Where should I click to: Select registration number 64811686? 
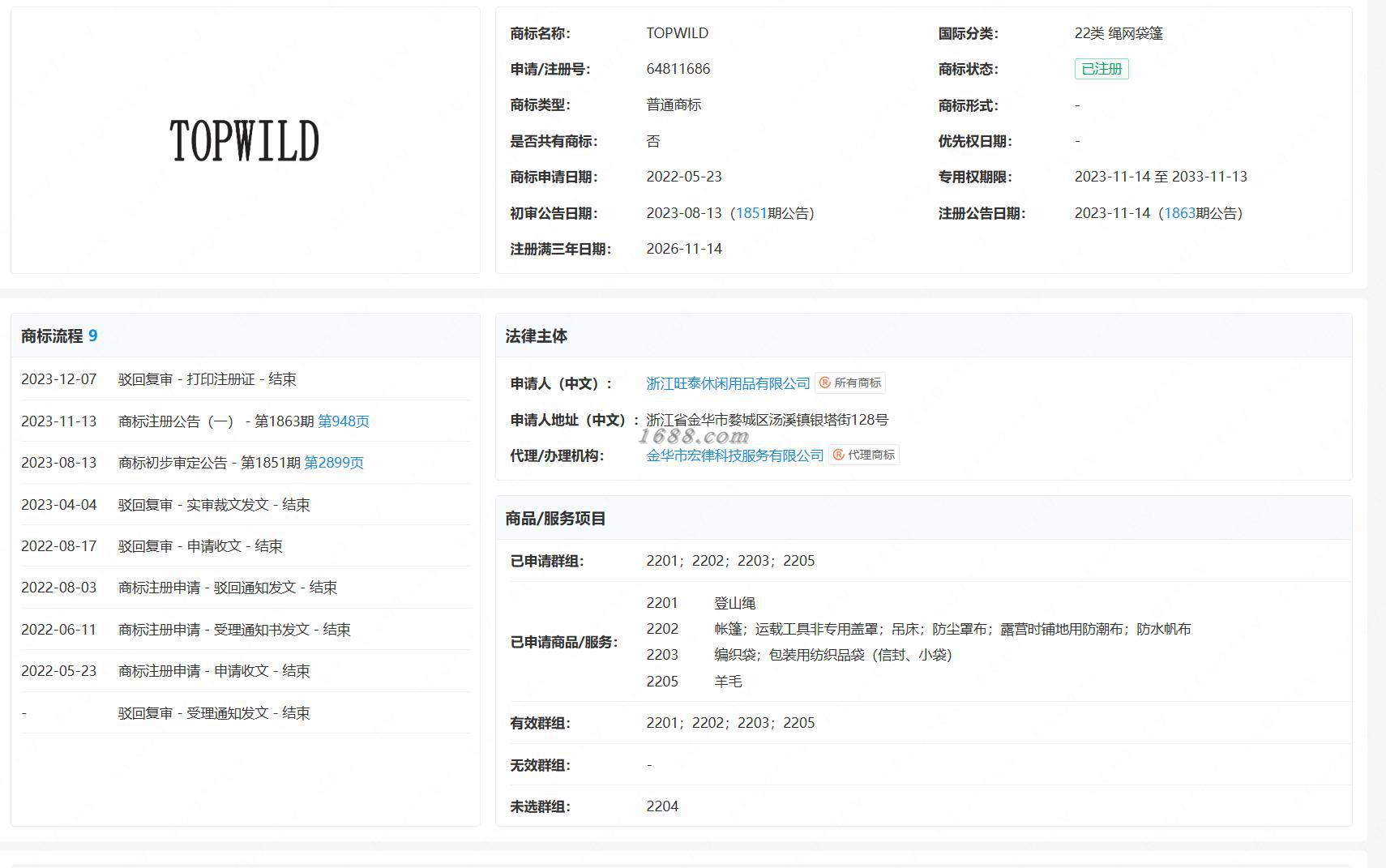pos(678,69)
